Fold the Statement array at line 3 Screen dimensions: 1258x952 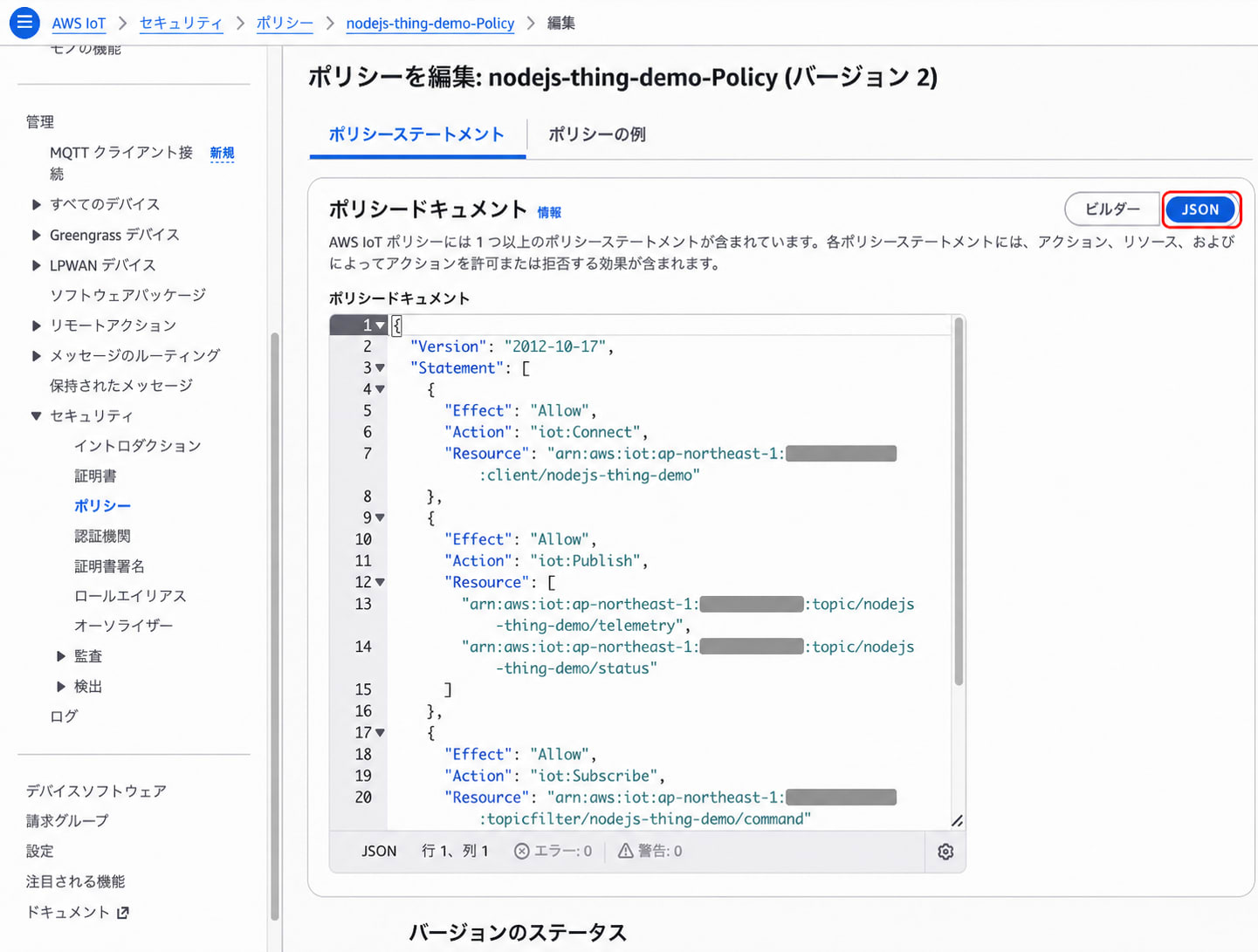(x=380, y=368)
